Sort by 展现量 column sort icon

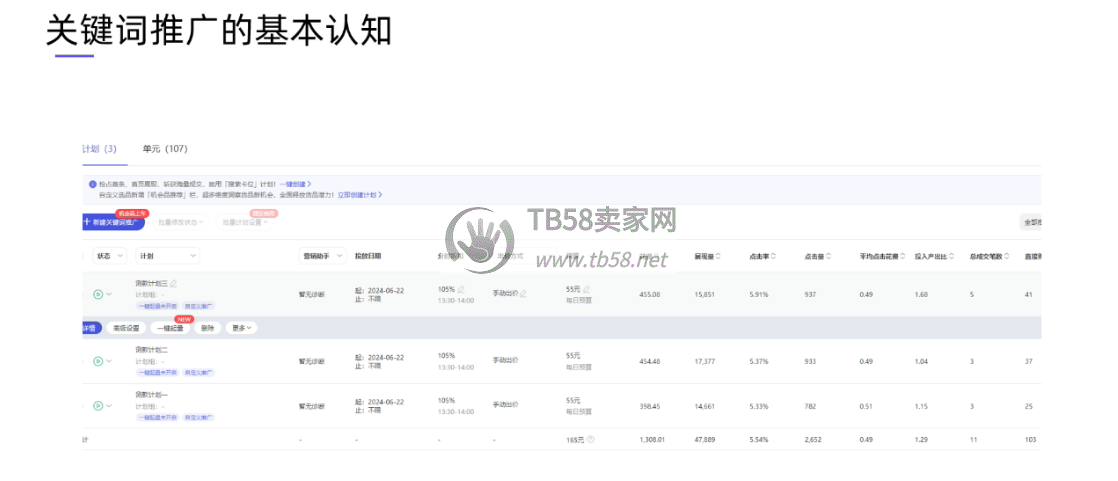(718, 256)
